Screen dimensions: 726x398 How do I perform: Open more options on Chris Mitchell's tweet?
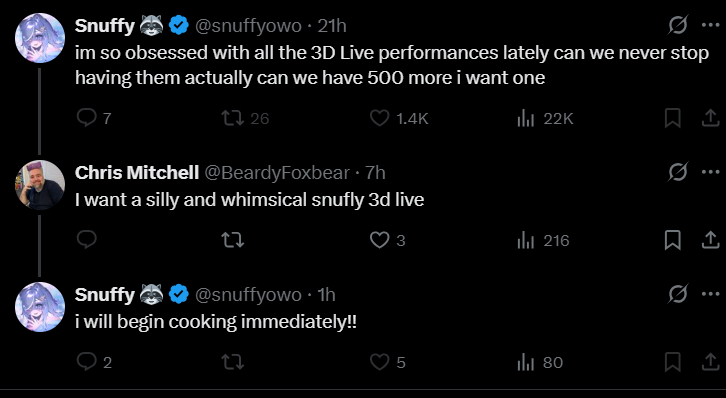(x=710, y=172)
